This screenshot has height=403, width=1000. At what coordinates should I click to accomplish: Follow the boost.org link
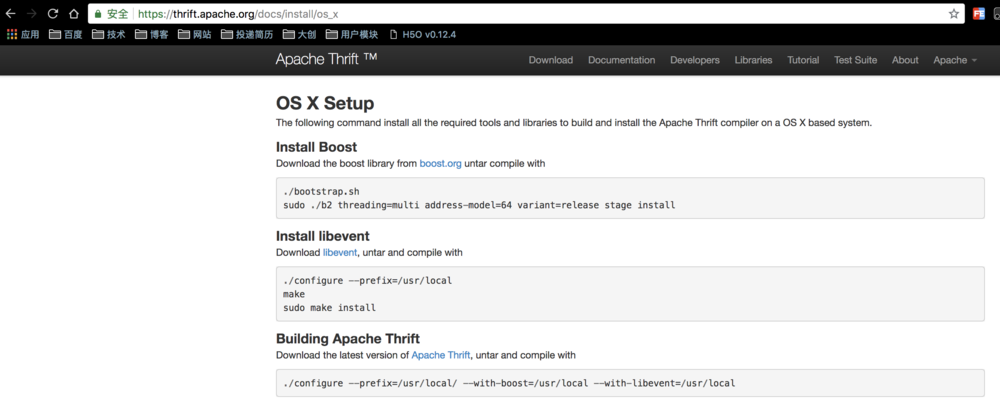(x=440, y=163)
